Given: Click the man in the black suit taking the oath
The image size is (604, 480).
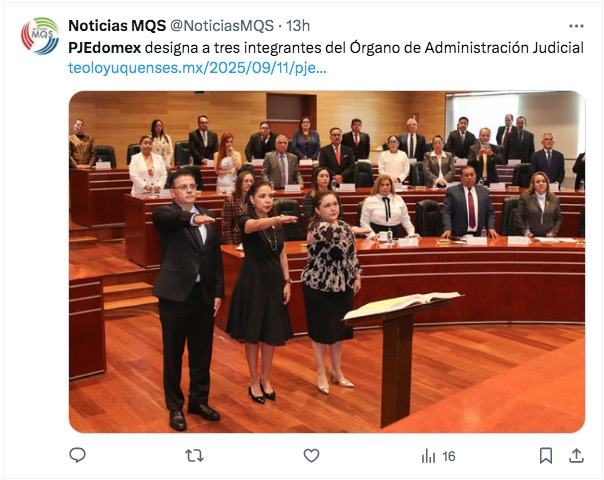Looking at the screenshot, I should click(x=188, y=299).
